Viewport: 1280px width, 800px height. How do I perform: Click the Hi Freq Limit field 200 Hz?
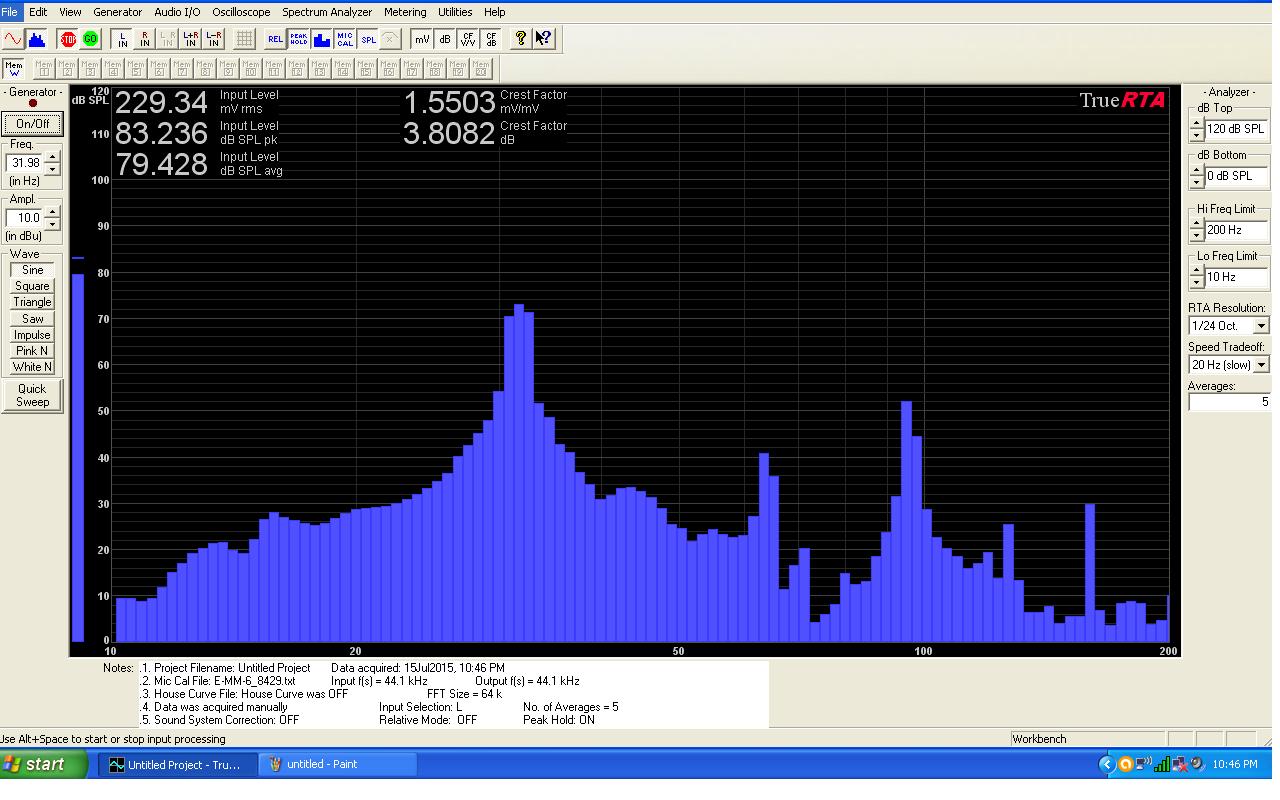1237,230
